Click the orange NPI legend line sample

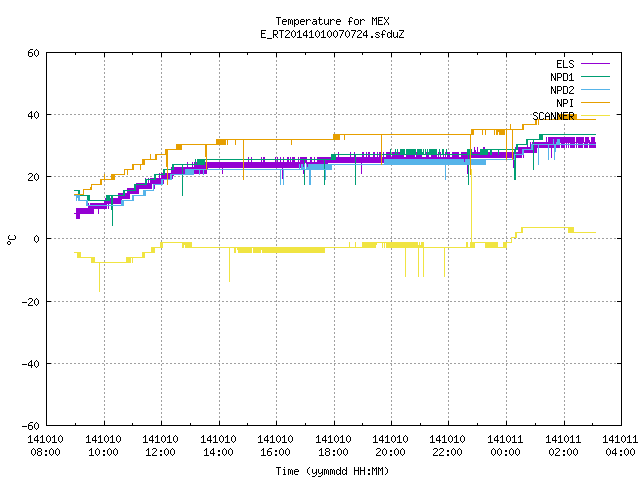(596, 102)
